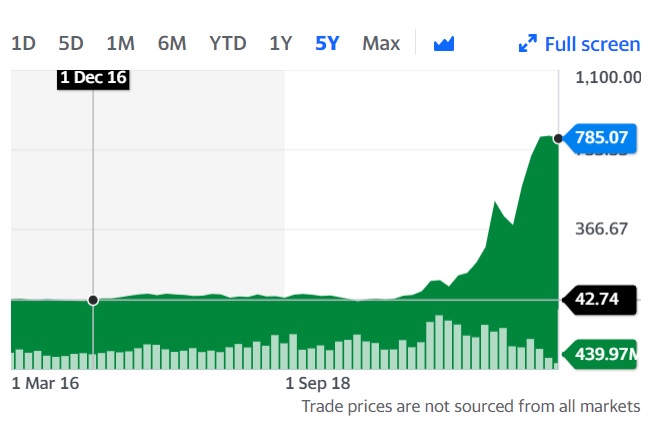Switch chart type using the area chart icon

coord(443,43)
